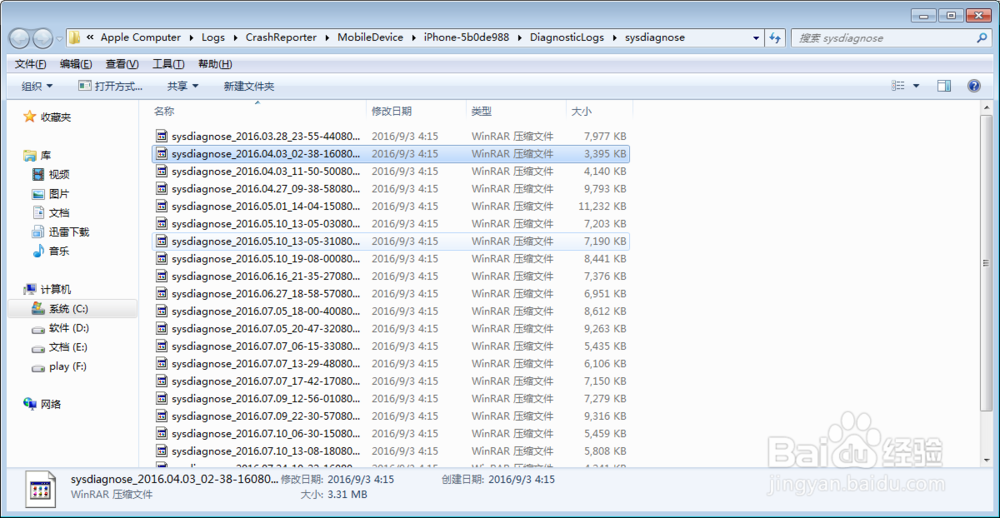
Task: Click the Forward navigation arrow button
Action: pos(43,38)
